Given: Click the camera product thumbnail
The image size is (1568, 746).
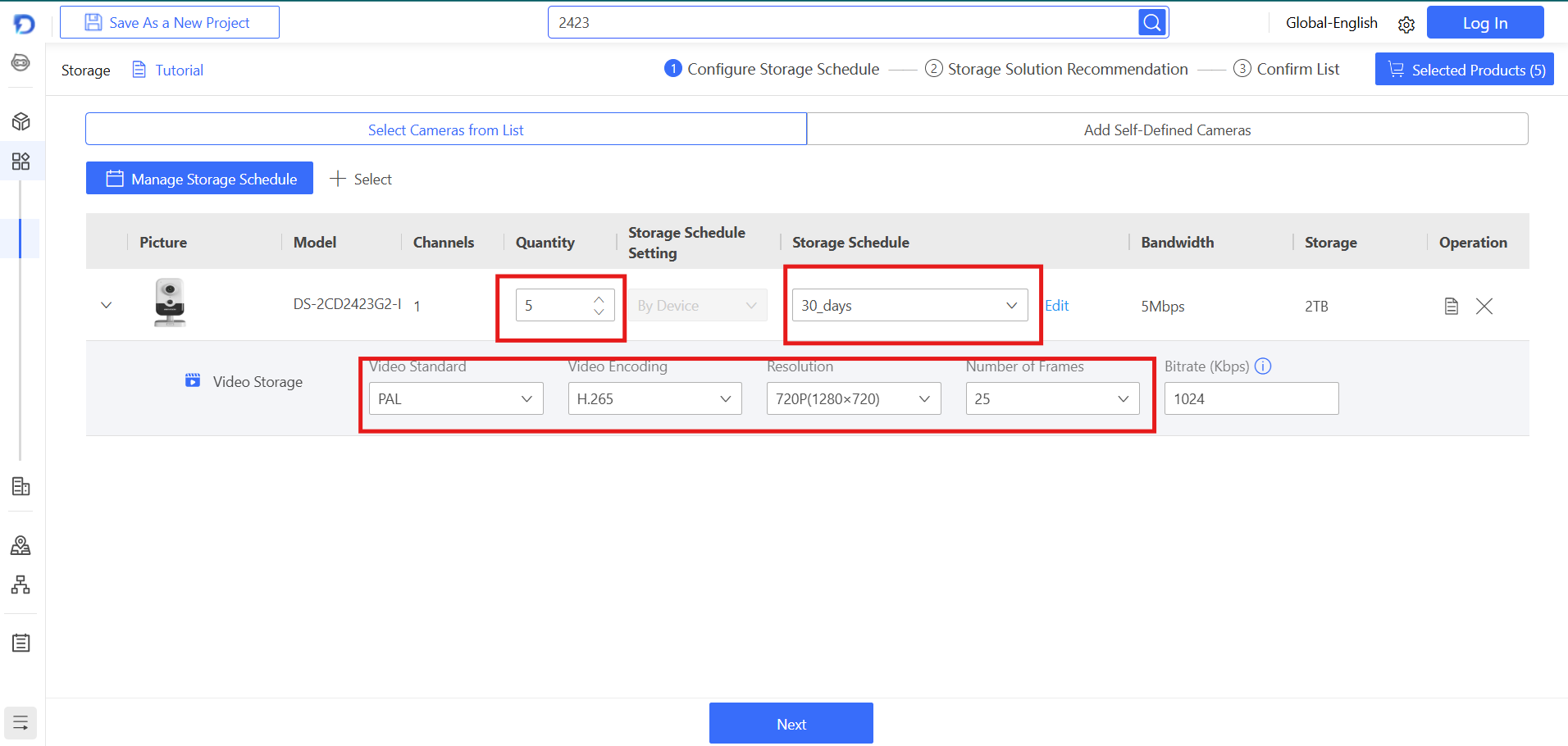Looking at the screenshot, I should (170, 302).
